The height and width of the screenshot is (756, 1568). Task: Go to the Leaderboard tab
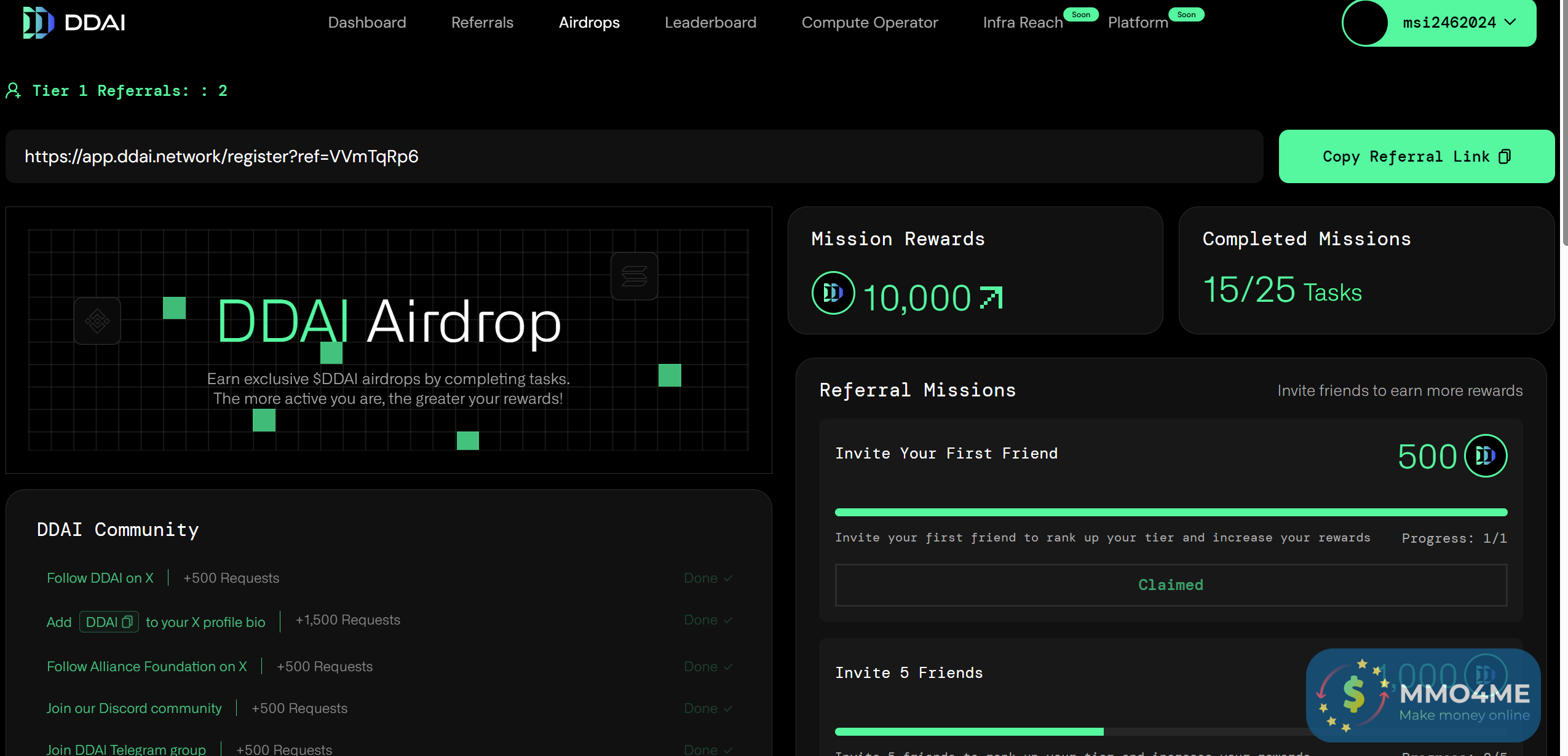point(710,23)
